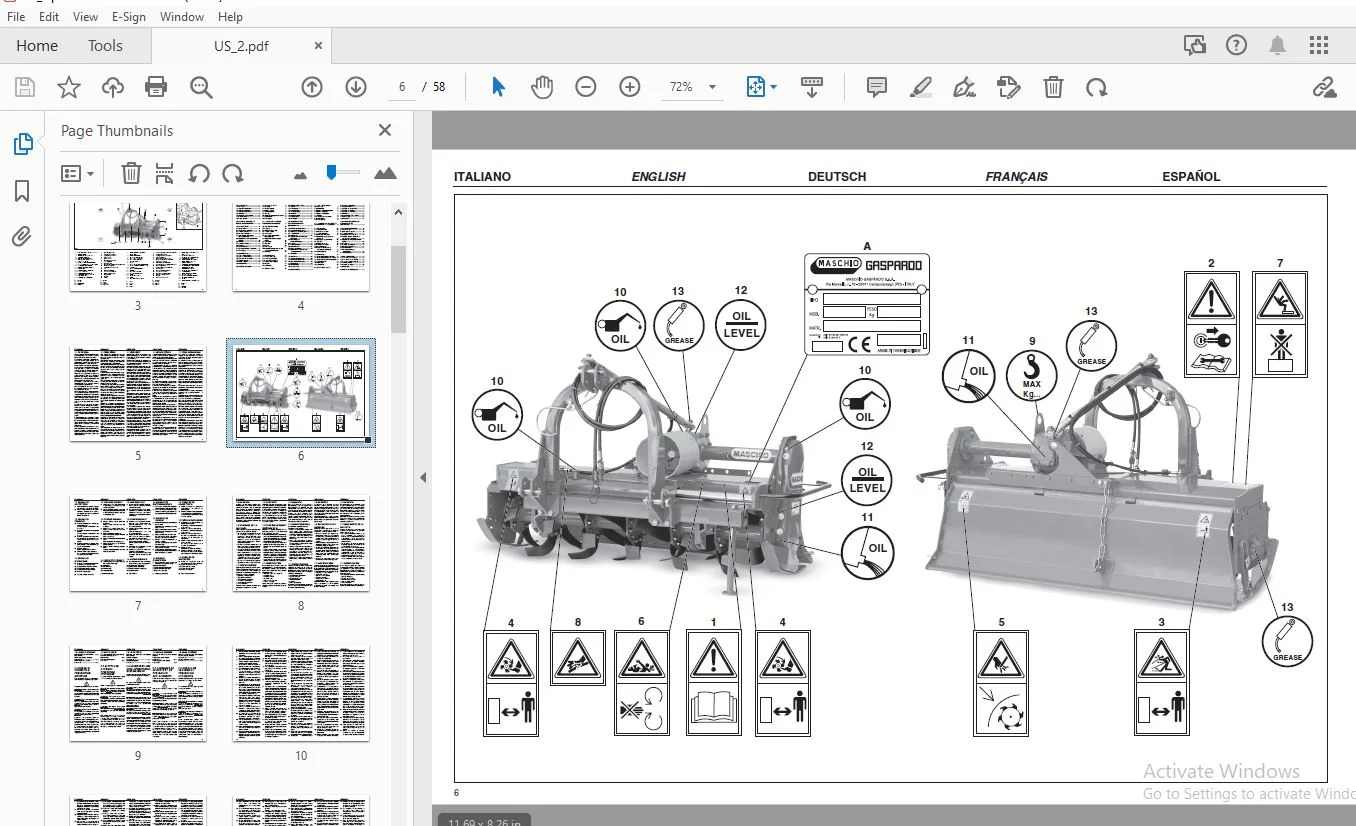Open the Window menu

[182, 16]
